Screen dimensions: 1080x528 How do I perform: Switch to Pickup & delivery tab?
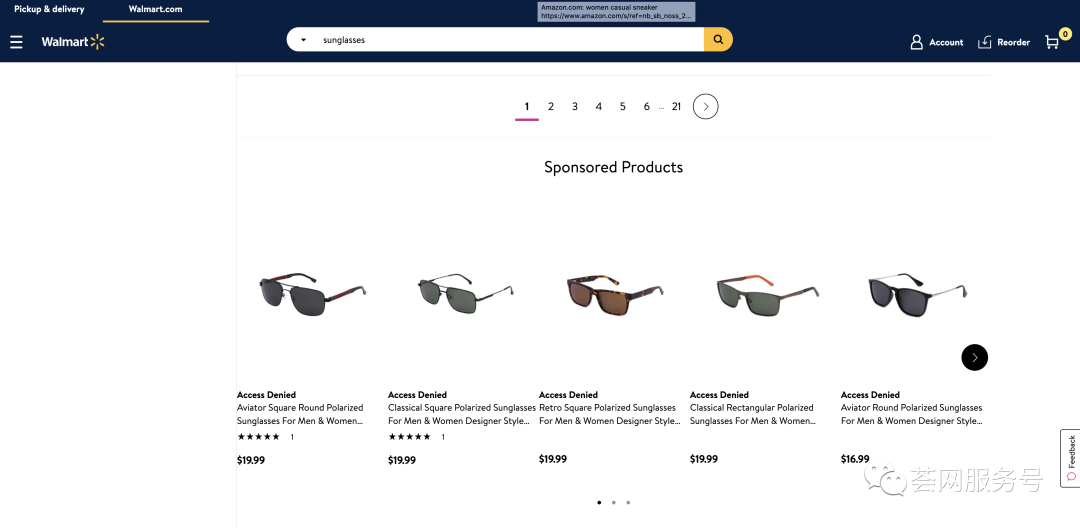pos(49,9)
